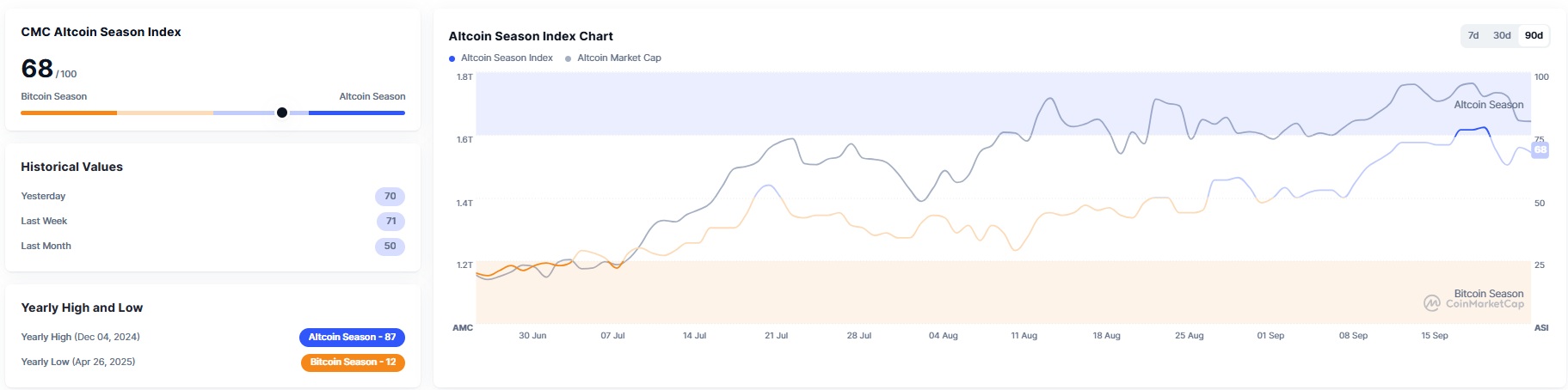Click the ASI axis label

[x=1541, y=327]
